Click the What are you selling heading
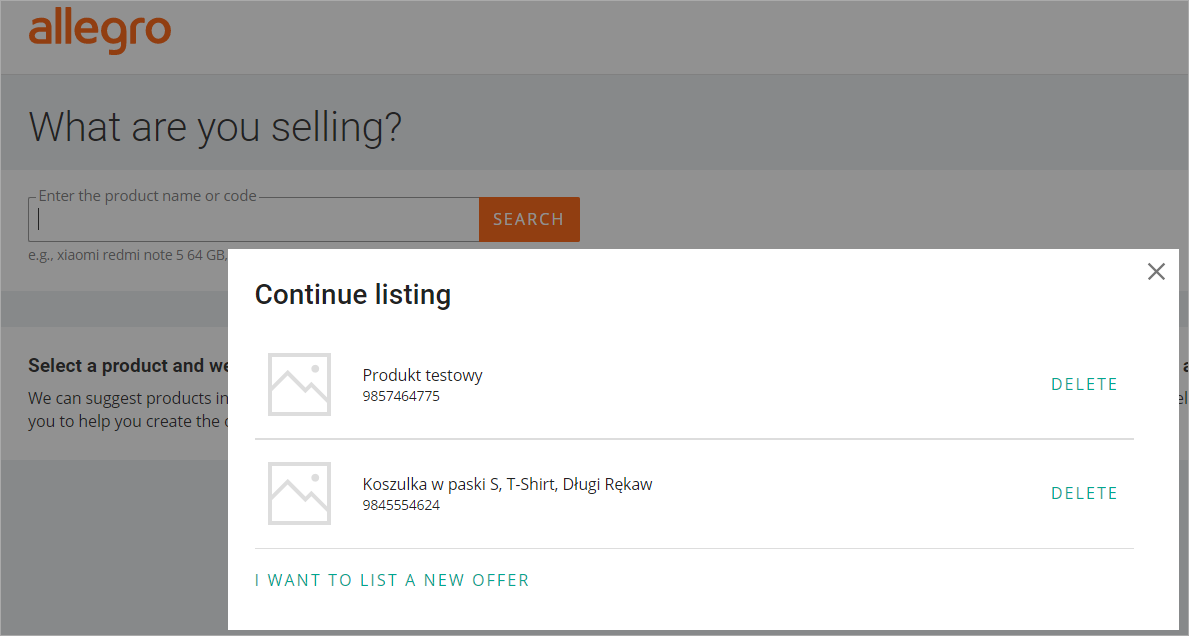1189x636 pixels. click(x=215, y=127)
